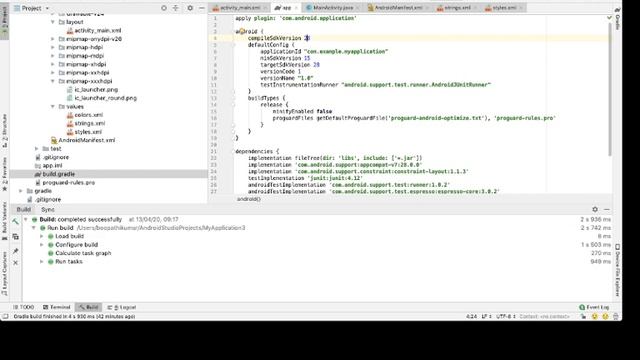Open the Event Log

point(594,307)
